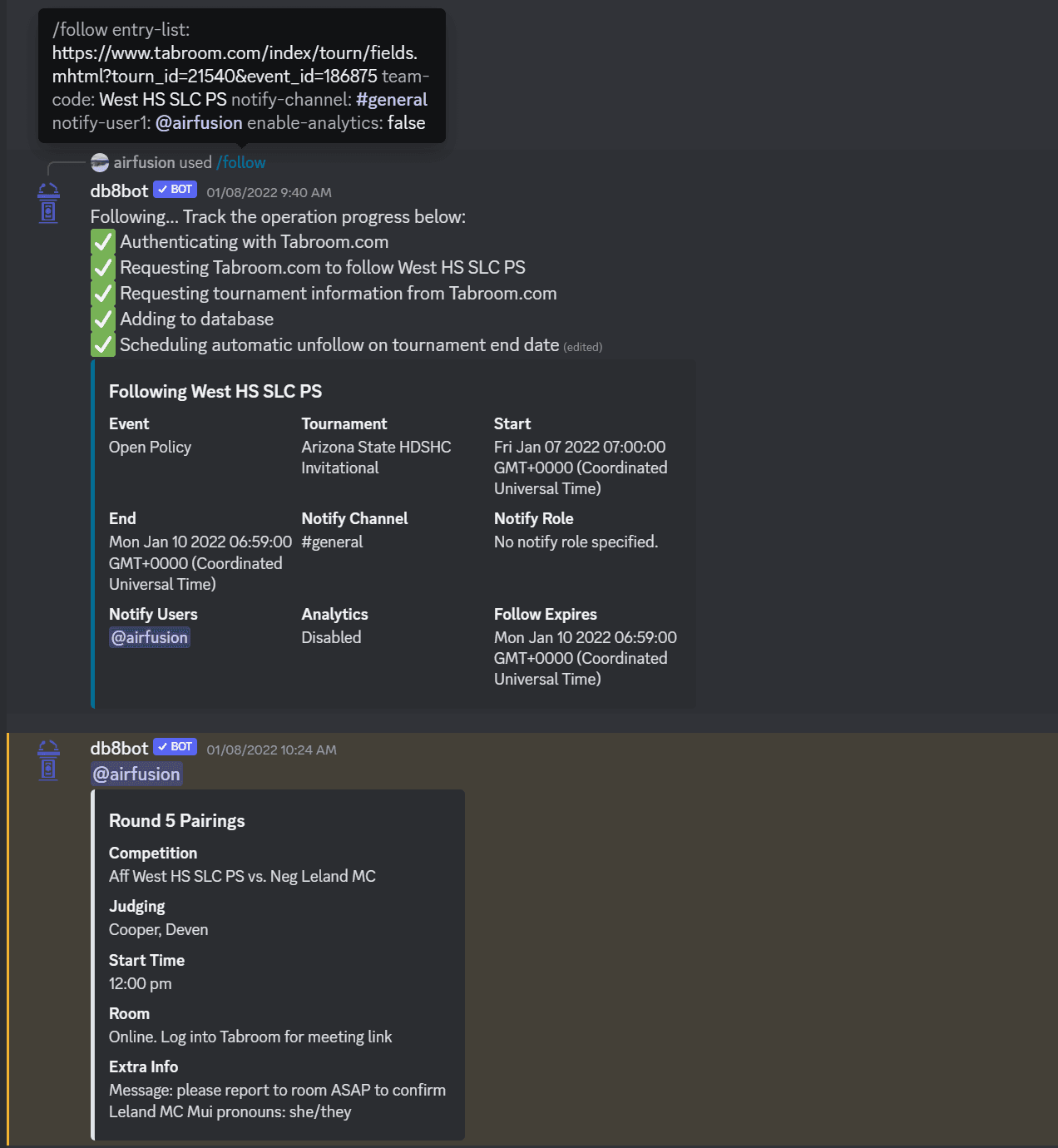Viewport: 1058px width, 1148px height.
Task: Click checkmark beside Requesting tournament information
Action: point(103,294)
